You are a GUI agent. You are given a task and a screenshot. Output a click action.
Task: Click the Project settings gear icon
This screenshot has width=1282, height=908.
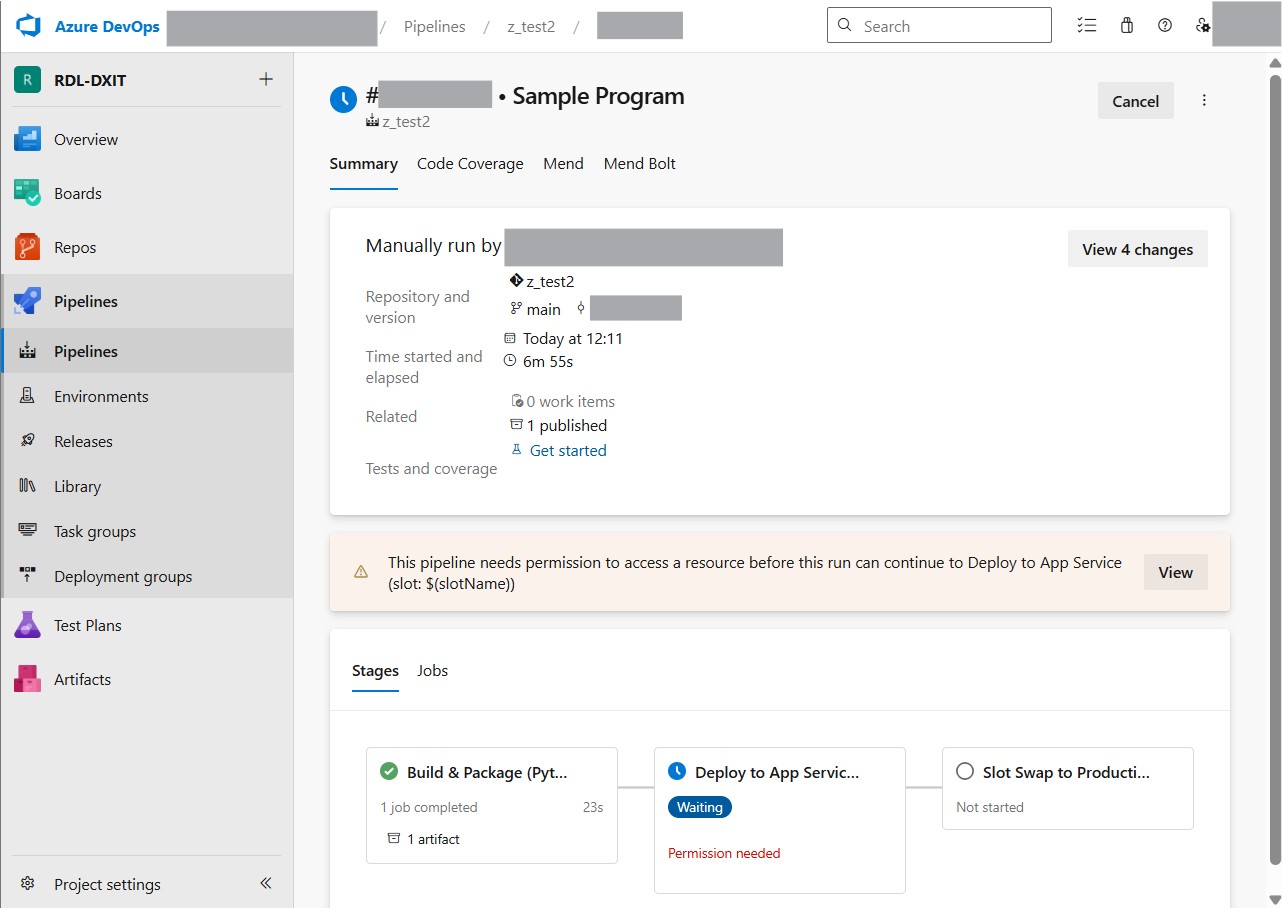28,884
